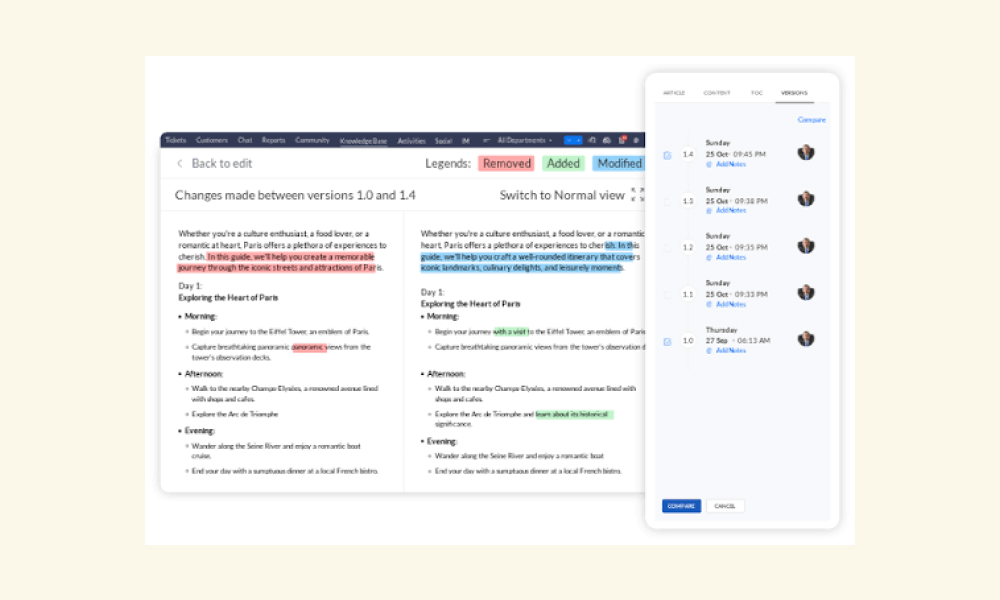The image size is (1000, 600).
Task: Open the Knowledge Base module
Action: click(x=364, y=141)
